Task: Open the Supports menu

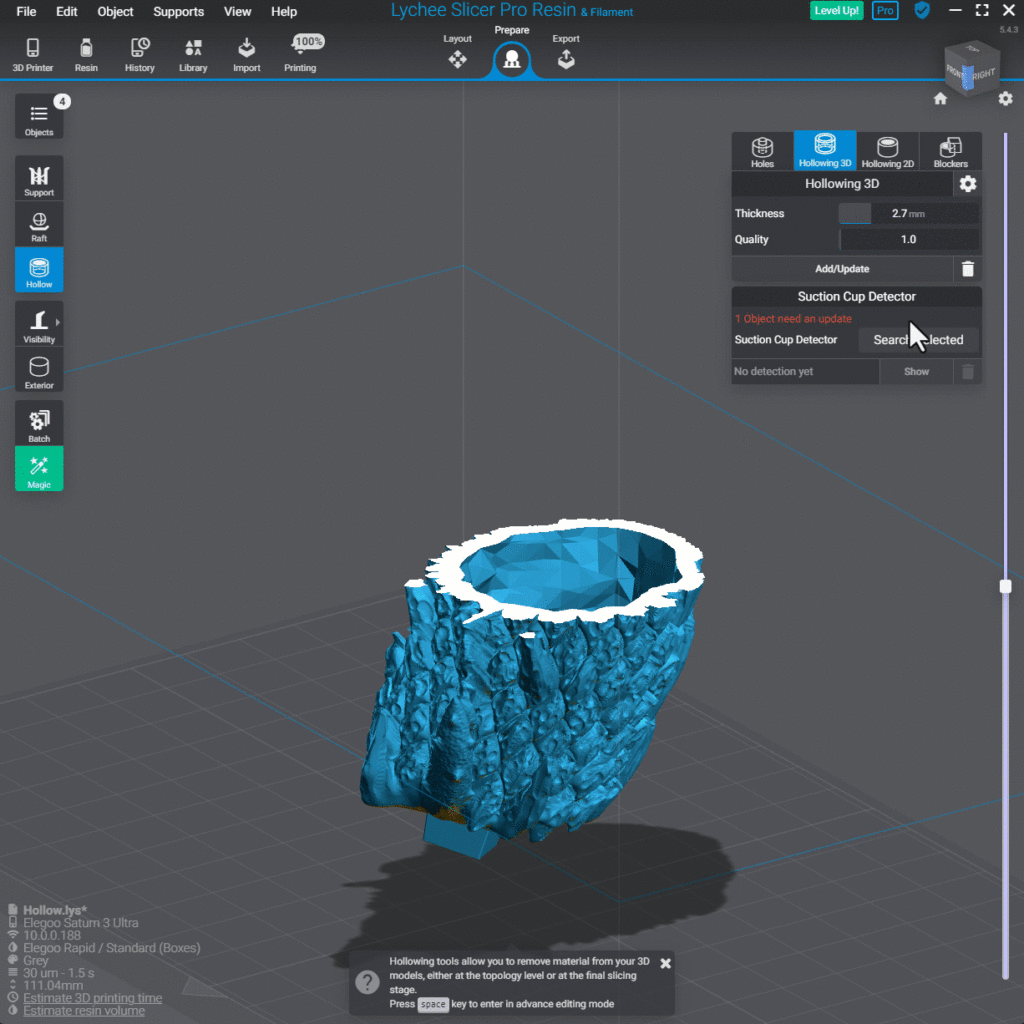Action: [178, 11]
